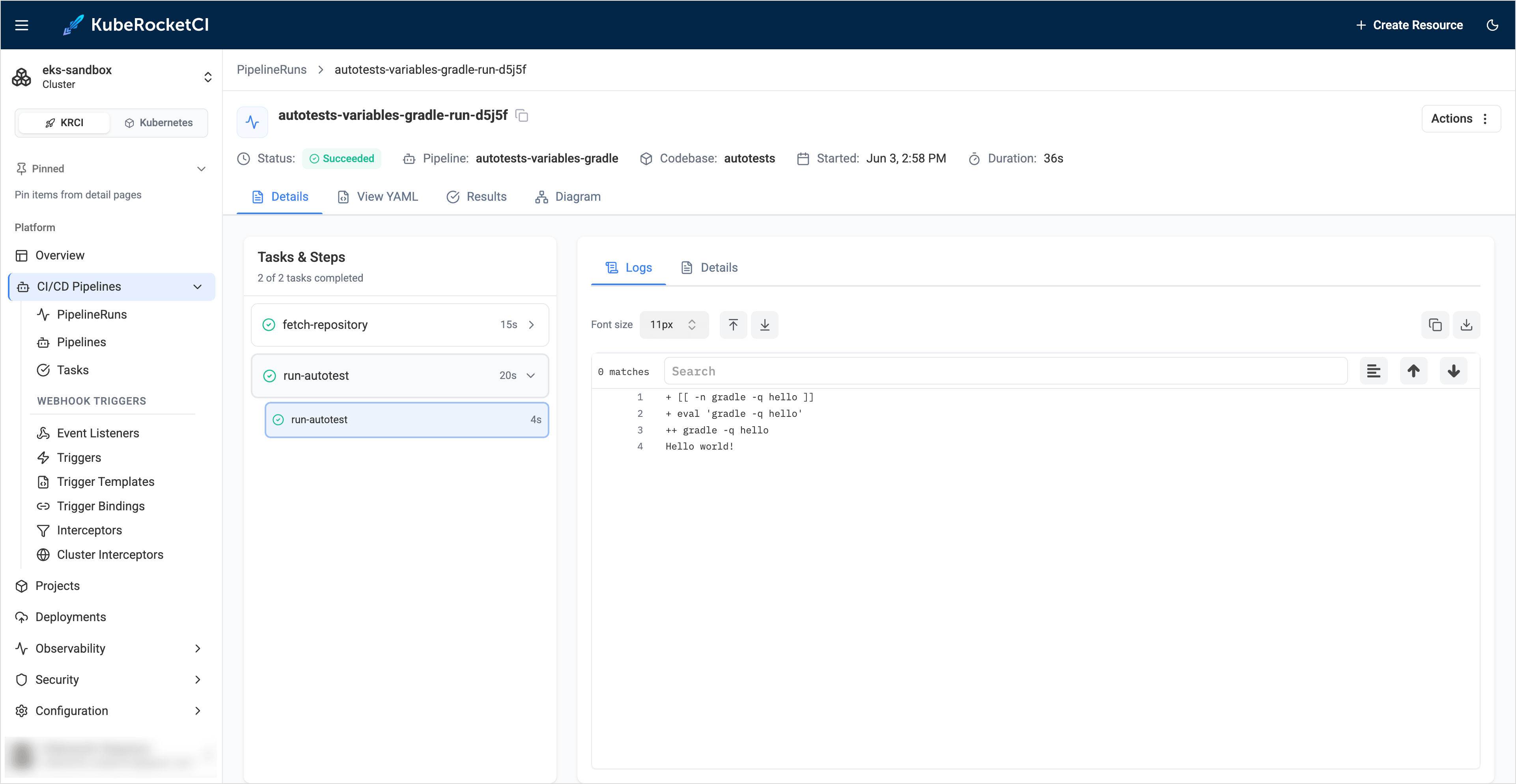Open Triggers page
Screen dimensions: 1516x784
[79, 457]
